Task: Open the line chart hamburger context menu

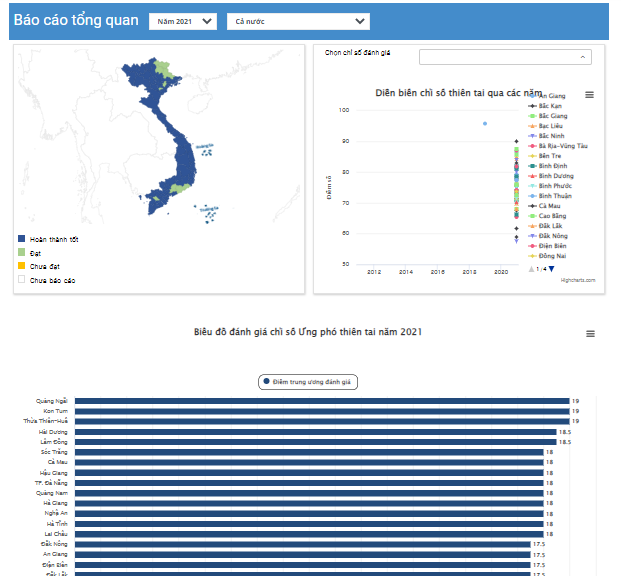Action: [x=589, y=95]
